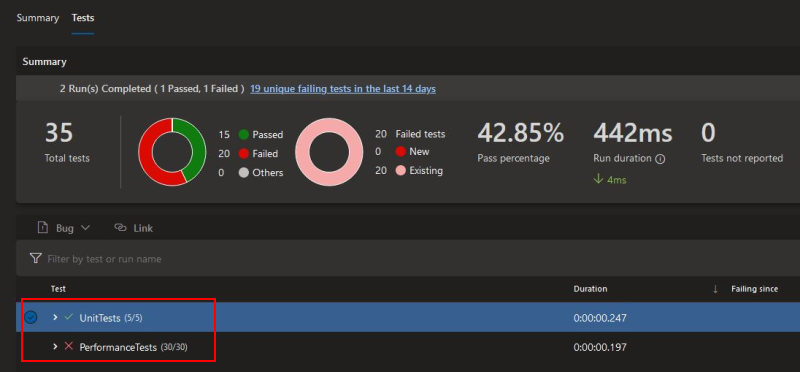Expand the UnitTests row
Viewport: 800px width, 372px height.
[x=56, y=317]
